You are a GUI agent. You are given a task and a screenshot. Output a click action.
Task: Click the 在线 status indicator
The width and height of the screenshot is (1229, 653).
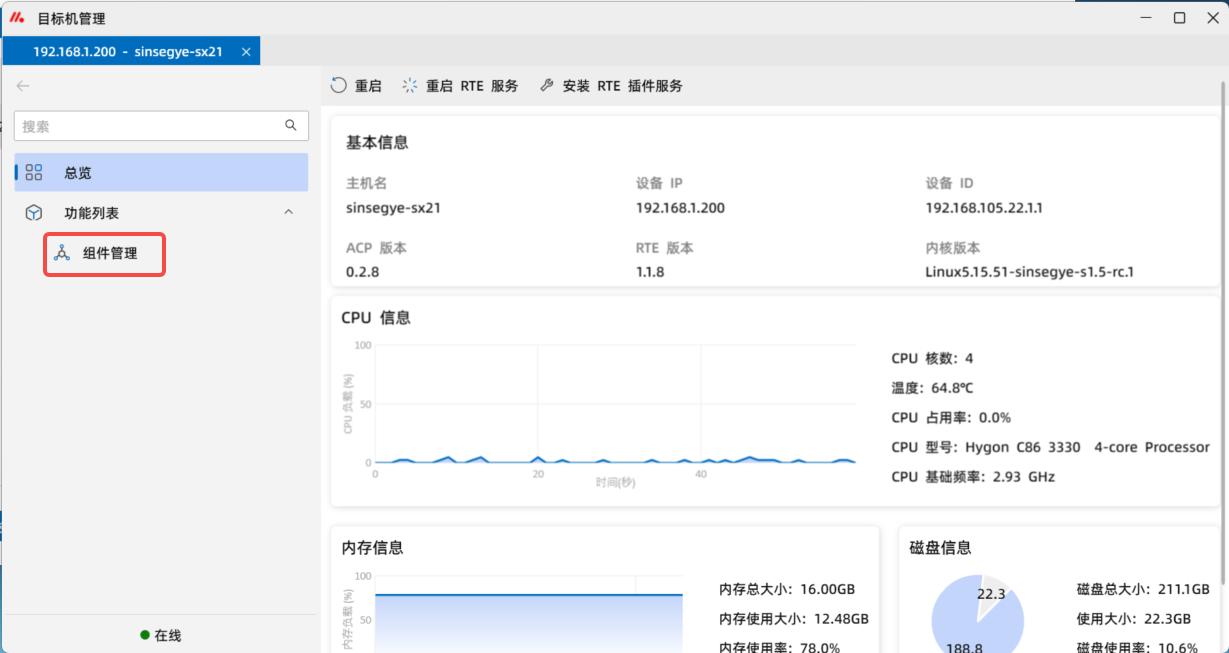pyautogui.click(x=161, y=635)
